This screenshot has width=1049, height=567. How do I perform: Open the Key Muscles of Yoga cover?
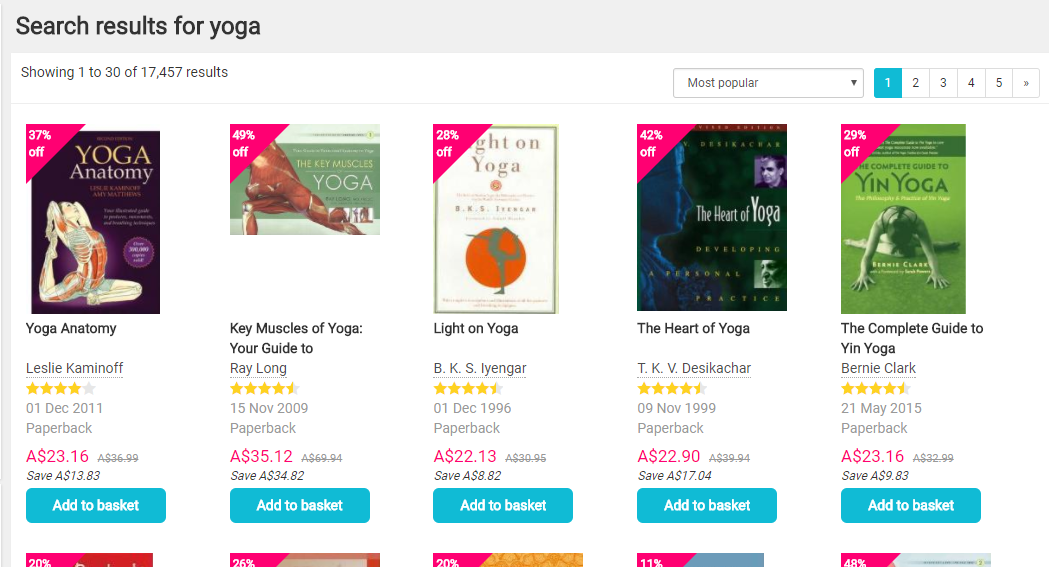pyautogui.click(x=305, y=180)
